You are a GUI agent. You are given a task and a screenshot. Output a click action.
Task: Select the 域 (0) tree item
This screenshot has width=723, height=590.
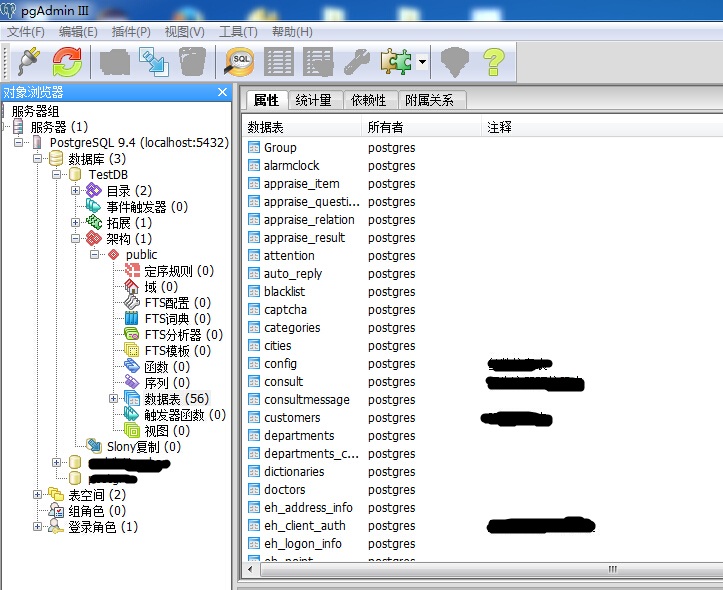click(161, 287)
